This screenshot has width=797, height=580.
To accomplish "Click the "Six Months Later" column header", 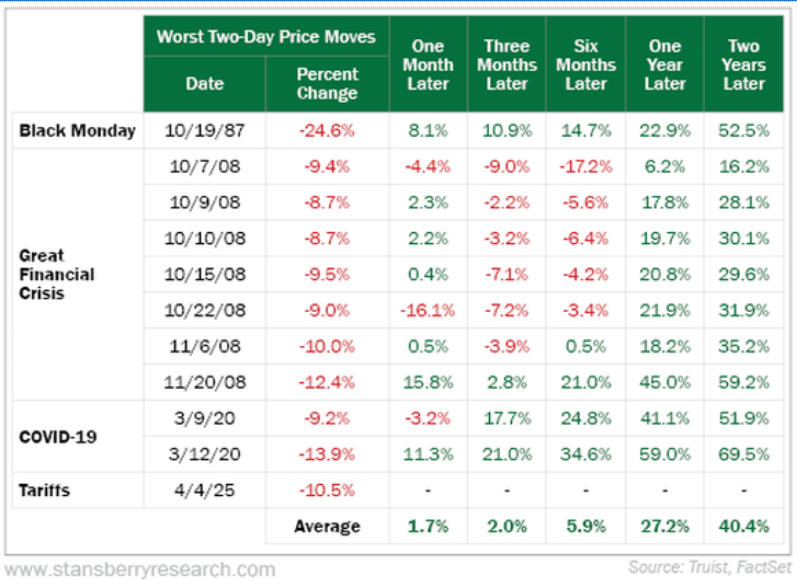I will coord(586,64).
